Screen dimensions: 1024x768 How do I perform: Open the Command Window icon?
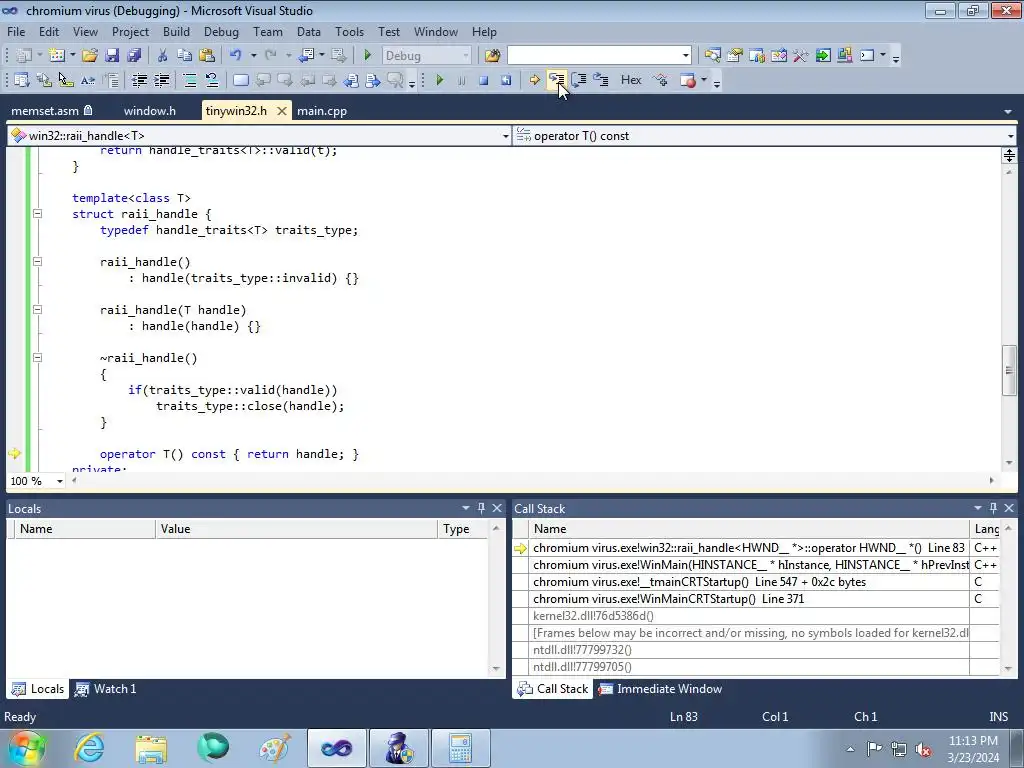867,56
